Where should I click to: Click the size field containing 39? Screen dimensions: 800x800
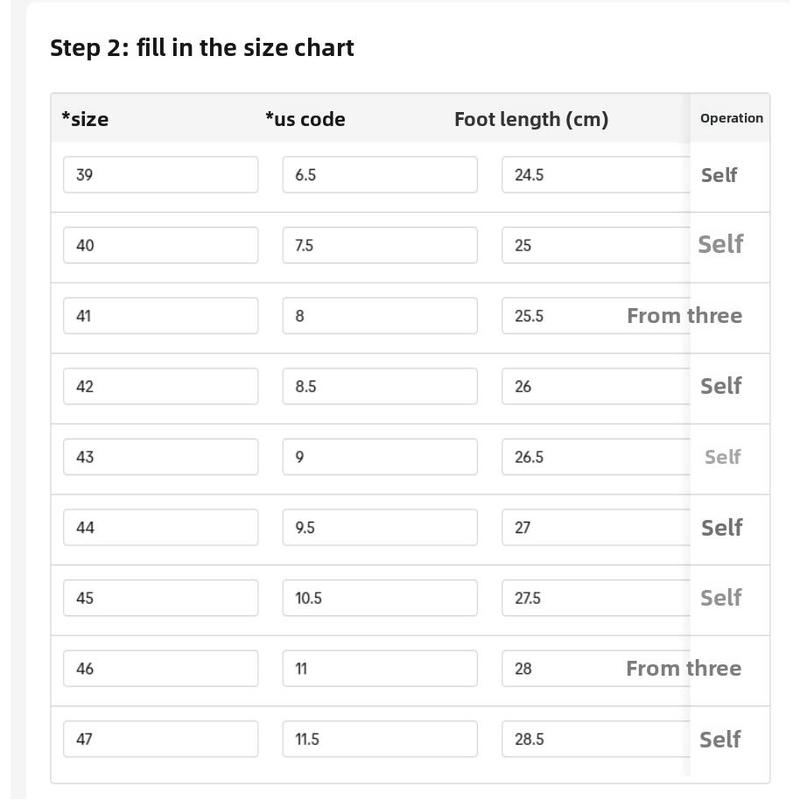tap(160, 175)
